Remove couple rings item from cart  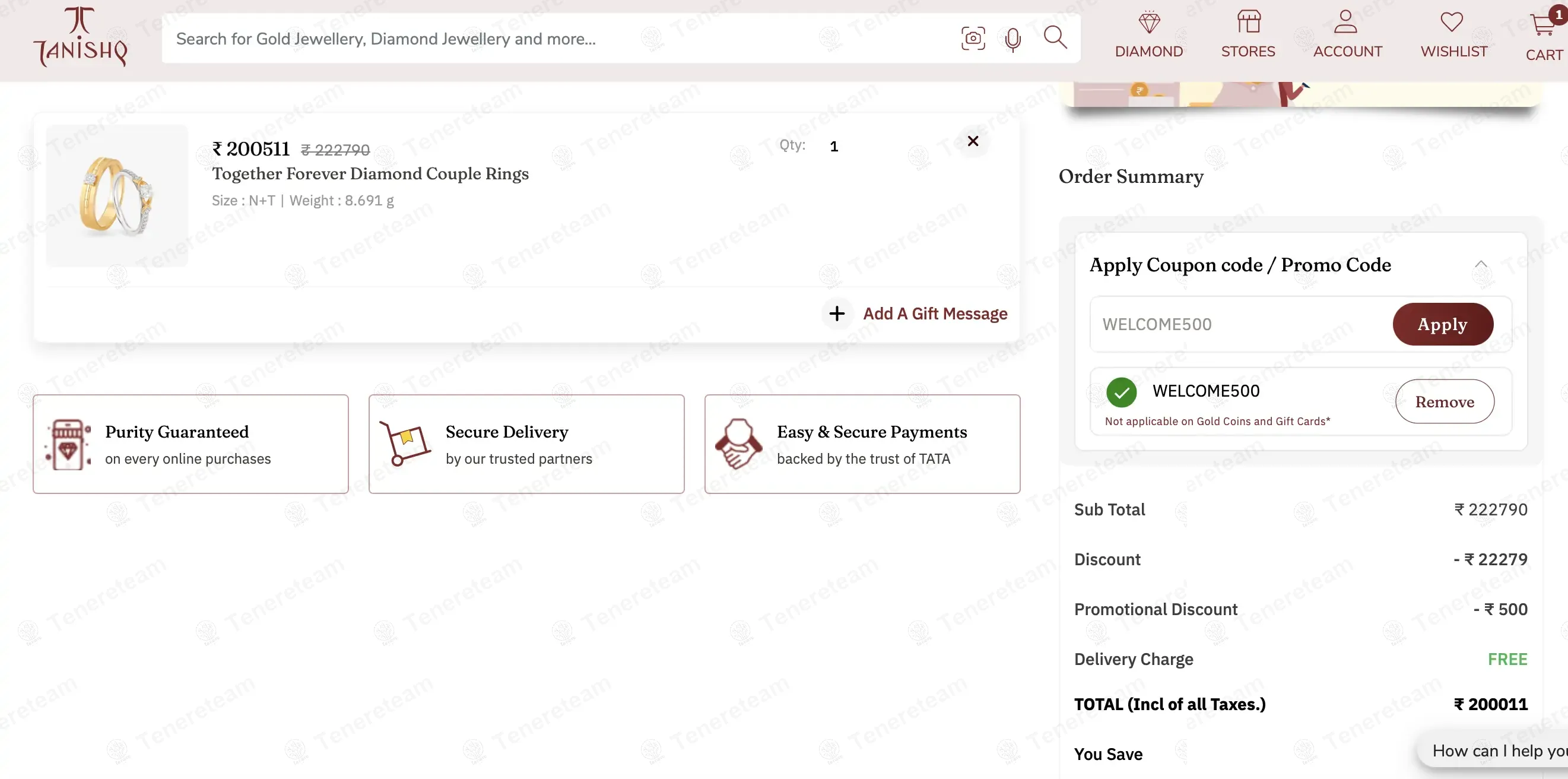point(973,141)
